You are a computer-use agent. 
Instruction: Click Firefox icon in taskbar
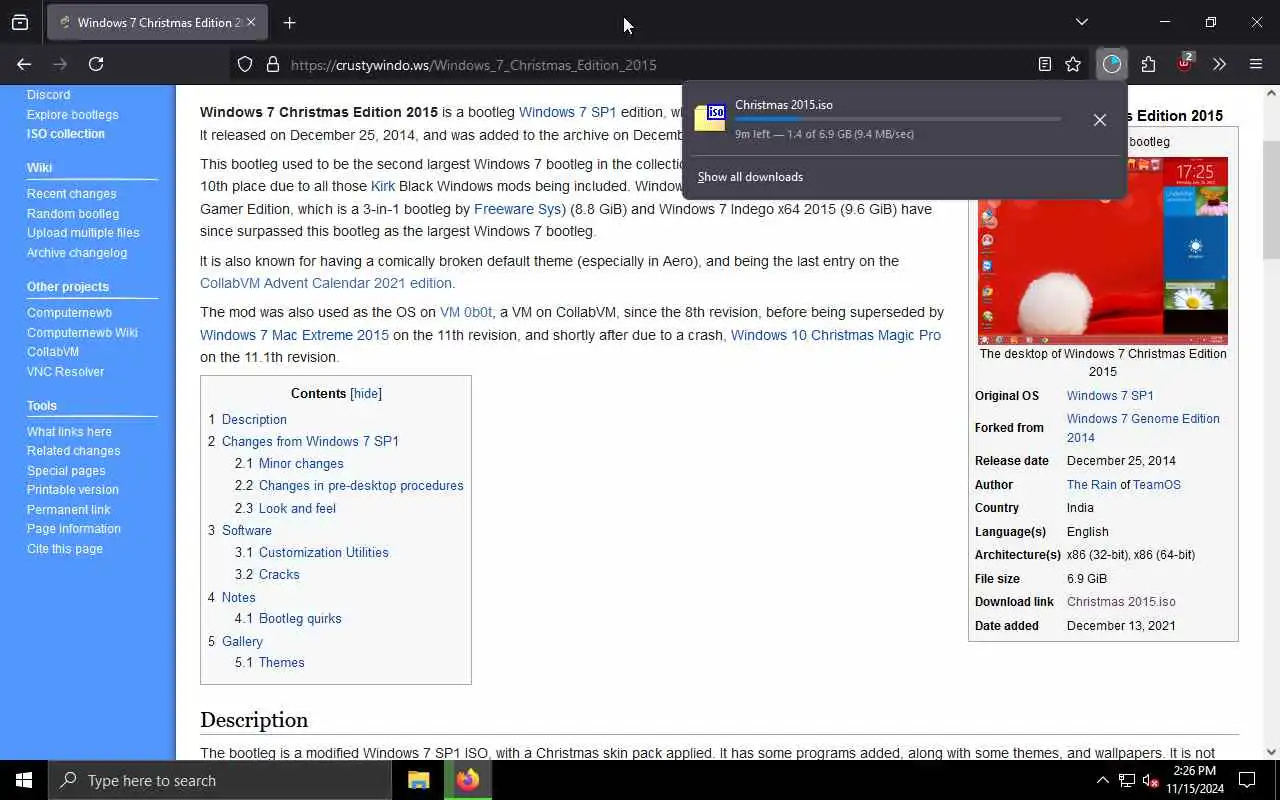(468, 780)
